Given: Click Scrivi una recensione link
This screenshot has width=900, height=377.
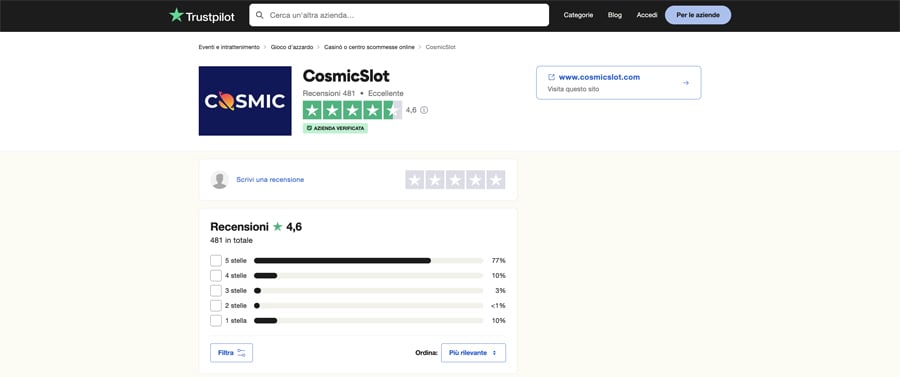Looking at the screenshot, I should pos(270,180).
